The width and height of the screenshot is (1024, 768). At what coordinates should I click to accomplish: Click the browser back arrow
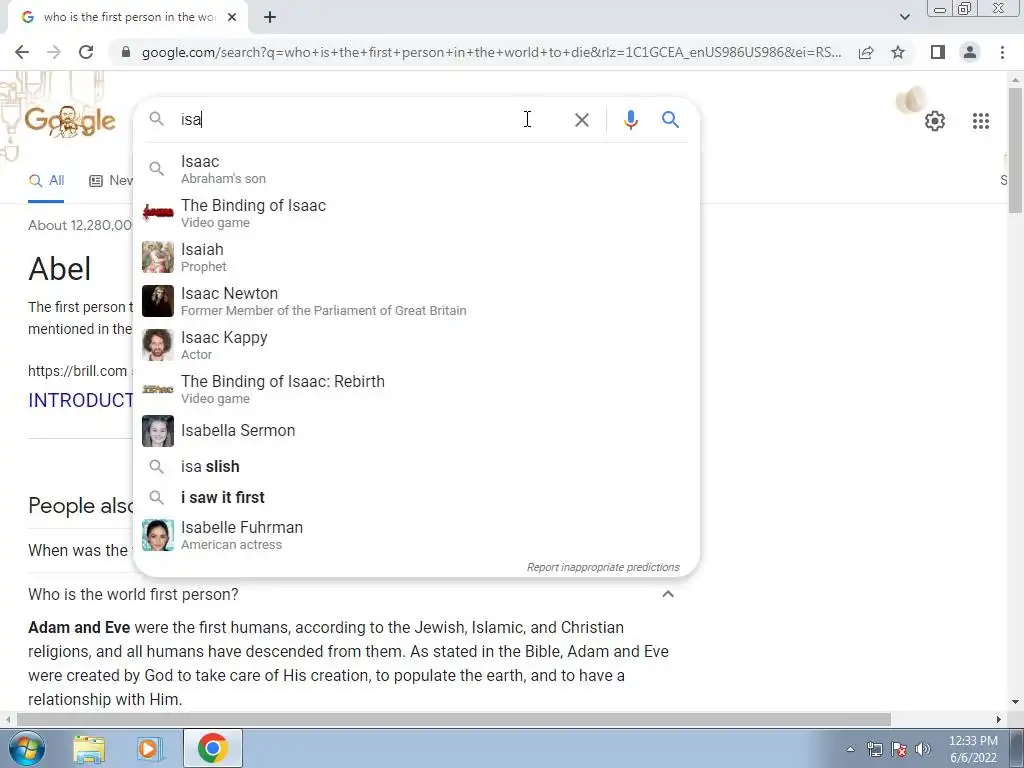click(22, 52)
